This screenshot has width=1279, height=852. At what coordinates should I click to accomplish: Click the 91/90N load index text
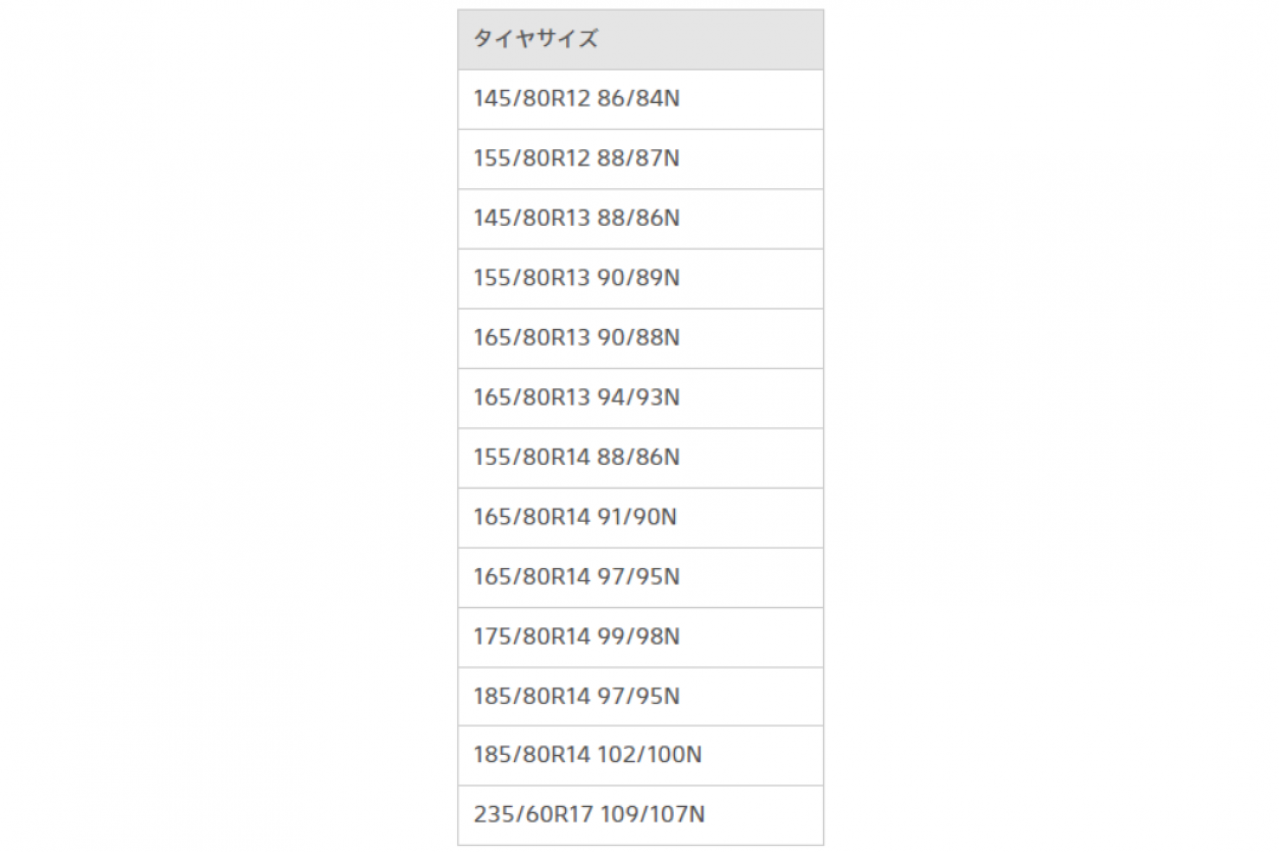(x=637, y=517)
